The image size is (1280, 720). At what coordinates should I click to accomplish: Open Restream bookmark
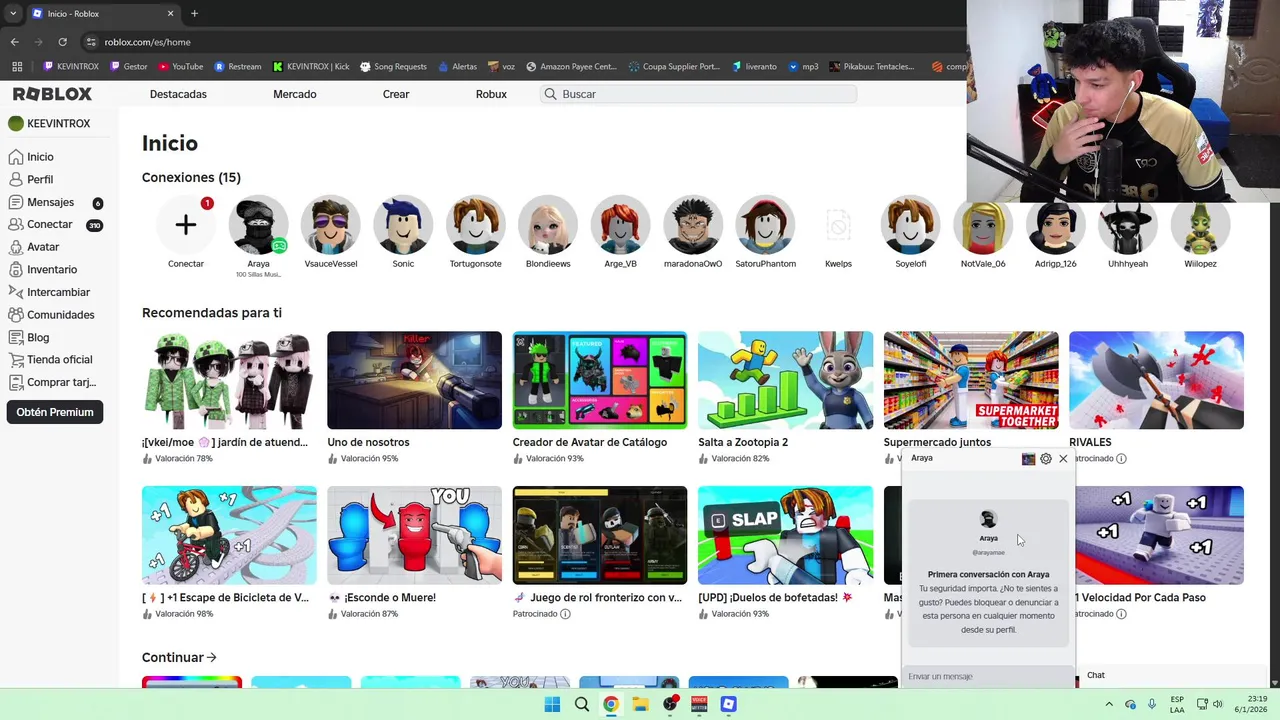(238, 67)
